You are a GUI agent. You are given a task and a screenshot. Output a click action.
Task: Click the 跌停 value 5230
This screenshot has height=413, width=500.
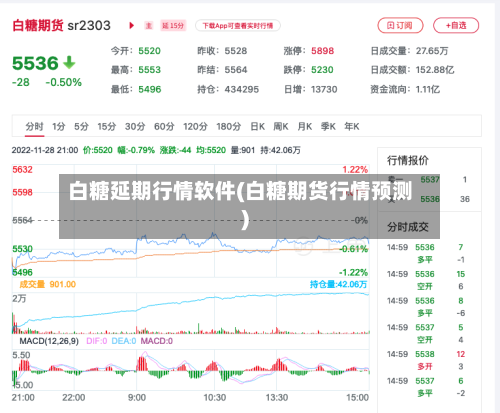322,70
